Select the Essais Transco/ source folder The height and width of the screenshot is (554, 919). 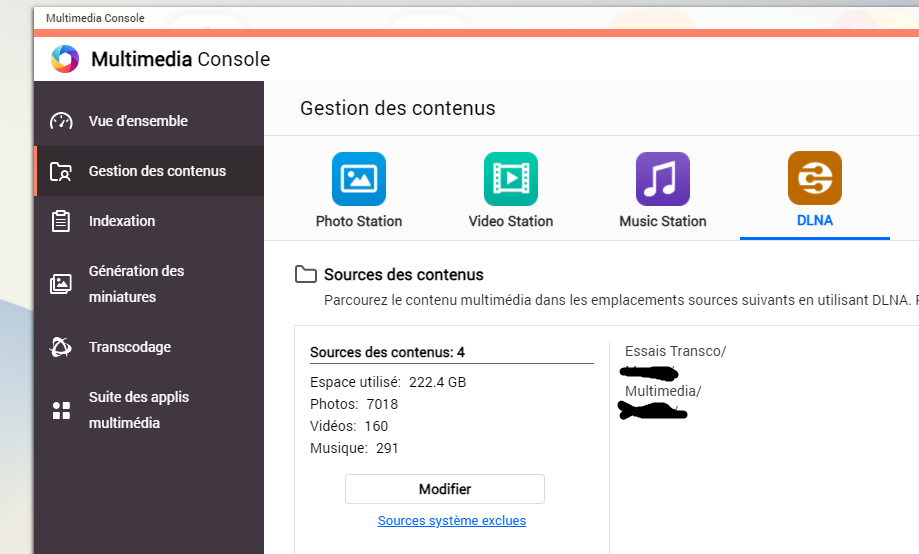coord(675,351)
